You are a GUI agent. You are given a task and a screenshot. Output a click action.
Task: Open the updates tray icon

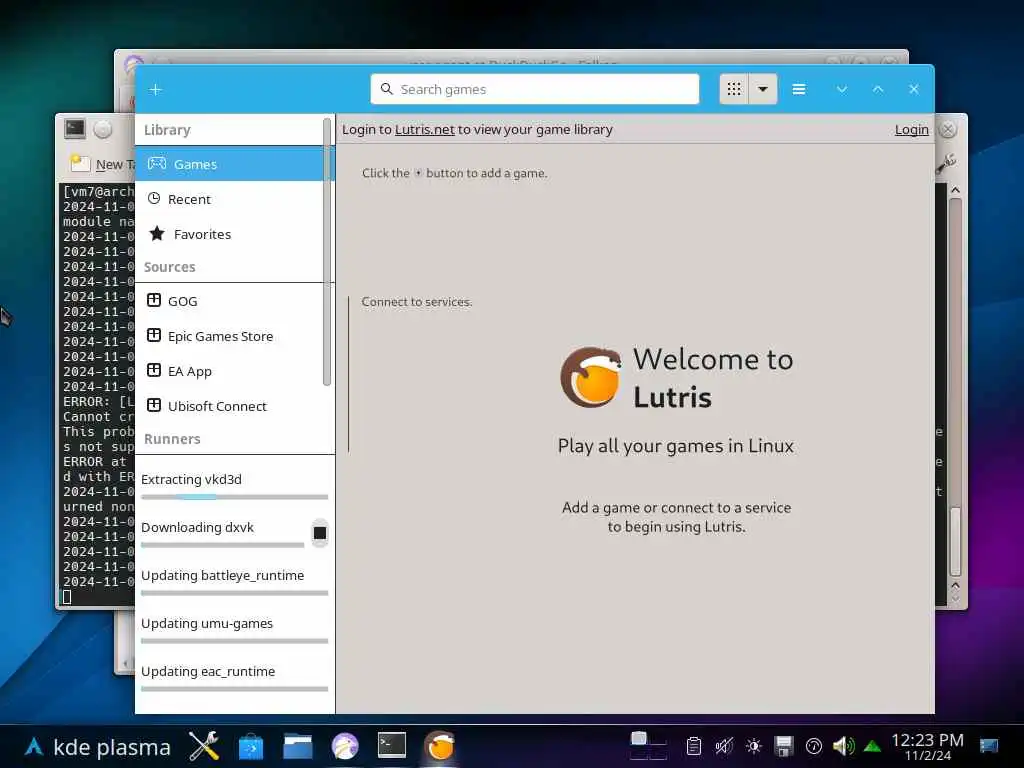tap(814, 746)
